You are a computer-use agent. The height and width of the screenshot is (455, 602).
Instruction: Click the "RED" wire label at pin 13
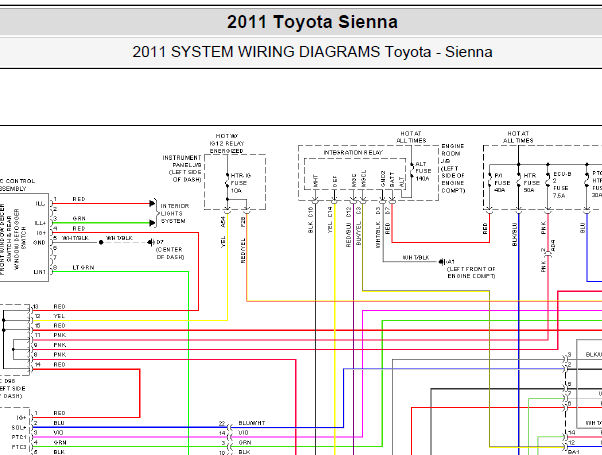coord(60,306)
